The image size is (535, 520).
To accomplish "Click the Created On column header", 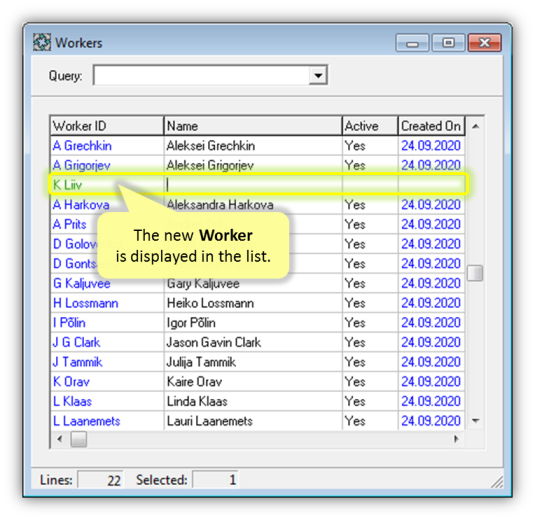I will point(431,126).
